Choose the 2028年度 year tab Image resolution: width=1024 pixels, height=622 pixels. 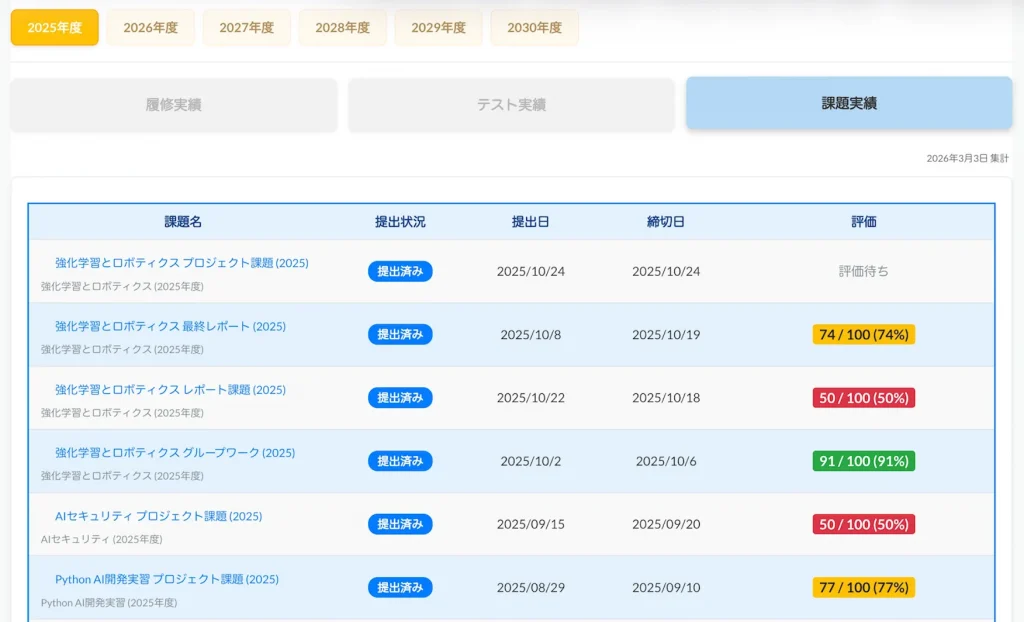[343, 28]
